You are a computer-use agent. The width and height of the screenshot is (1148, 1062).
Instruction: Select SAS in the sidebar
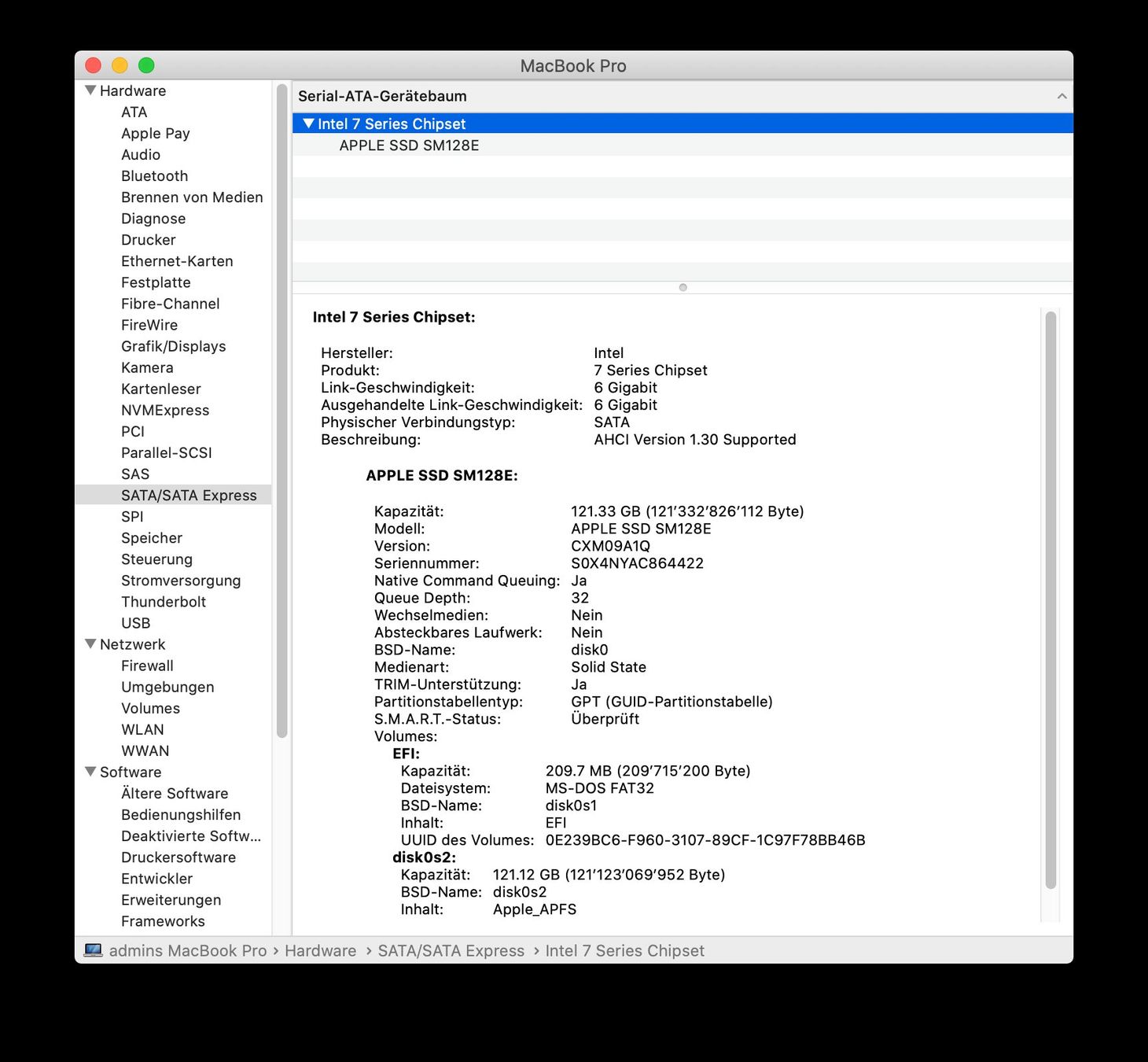(x=135, y=473)
